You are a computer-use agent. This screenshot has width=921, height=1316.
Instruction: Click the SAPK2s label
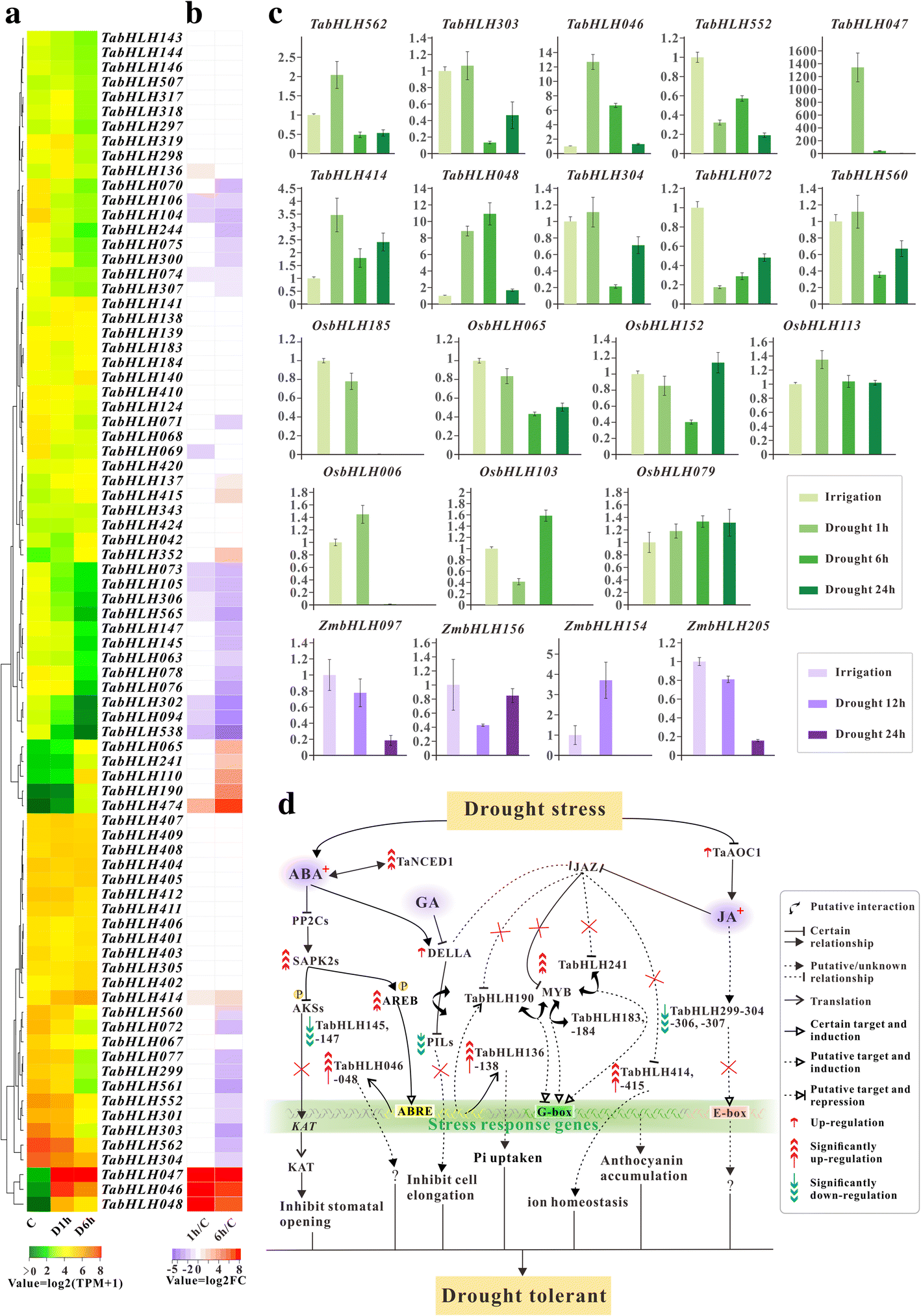[316, 961]
